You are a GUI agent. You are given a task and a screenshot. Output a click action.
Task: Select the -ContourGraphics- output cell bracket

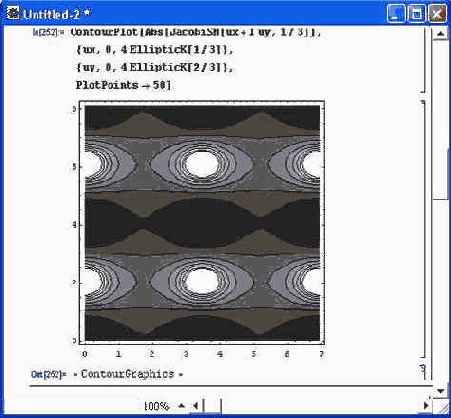tap(423, 372)
